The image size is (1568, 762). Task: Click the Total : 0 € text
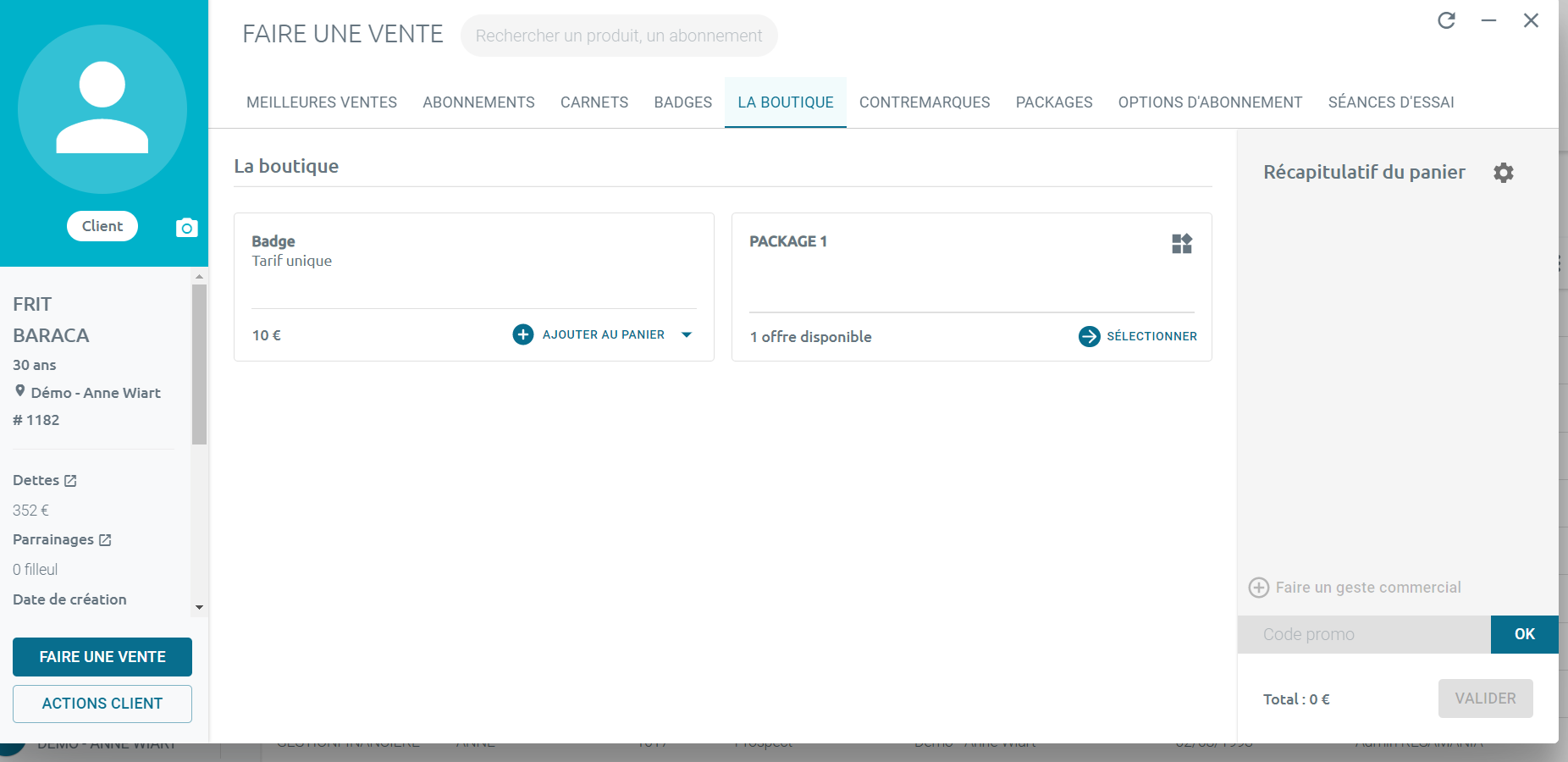pos(1296,699)
